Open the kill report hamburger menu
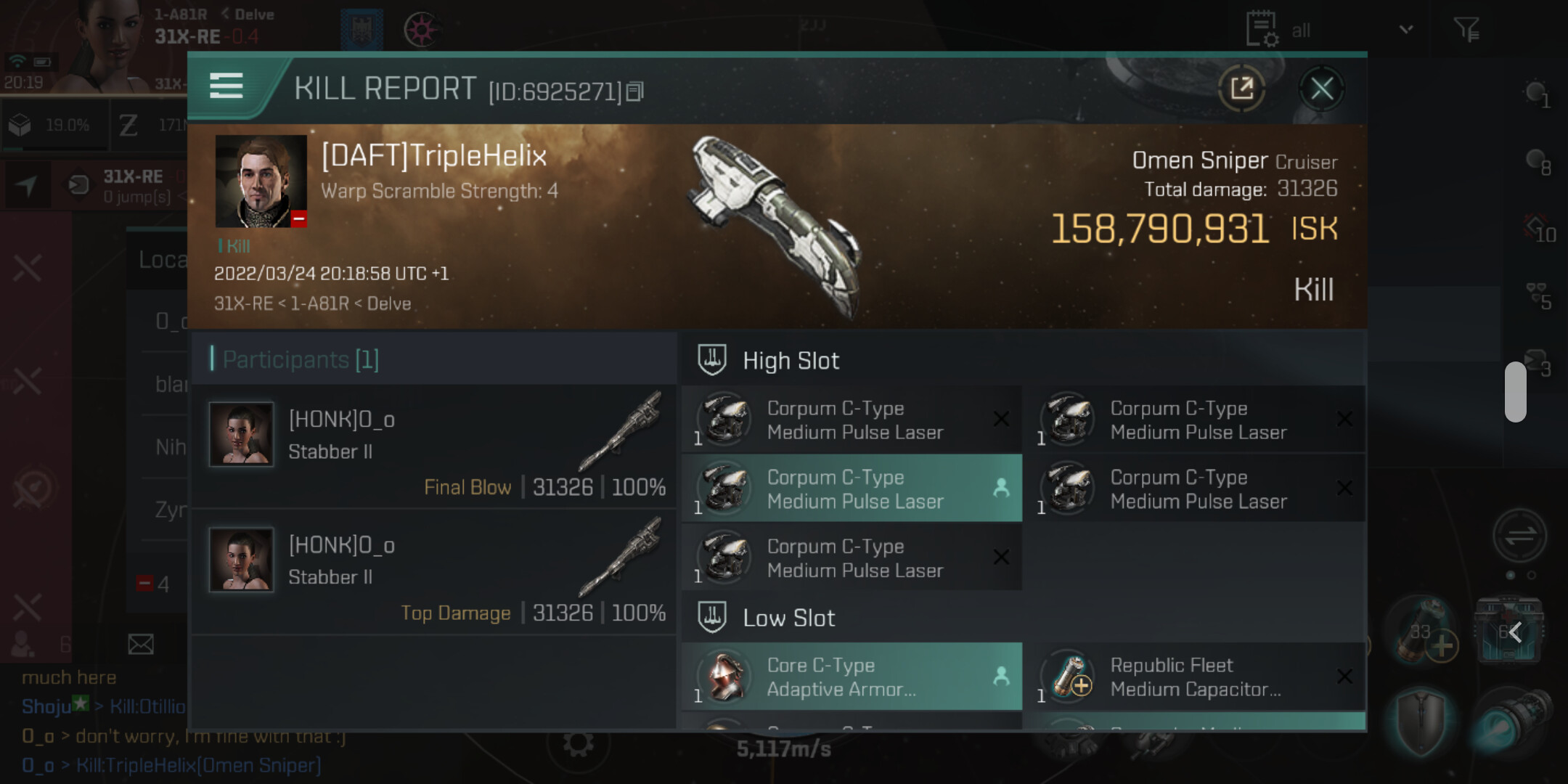This screenshot has height=784, width=1568. pos(226,86)
